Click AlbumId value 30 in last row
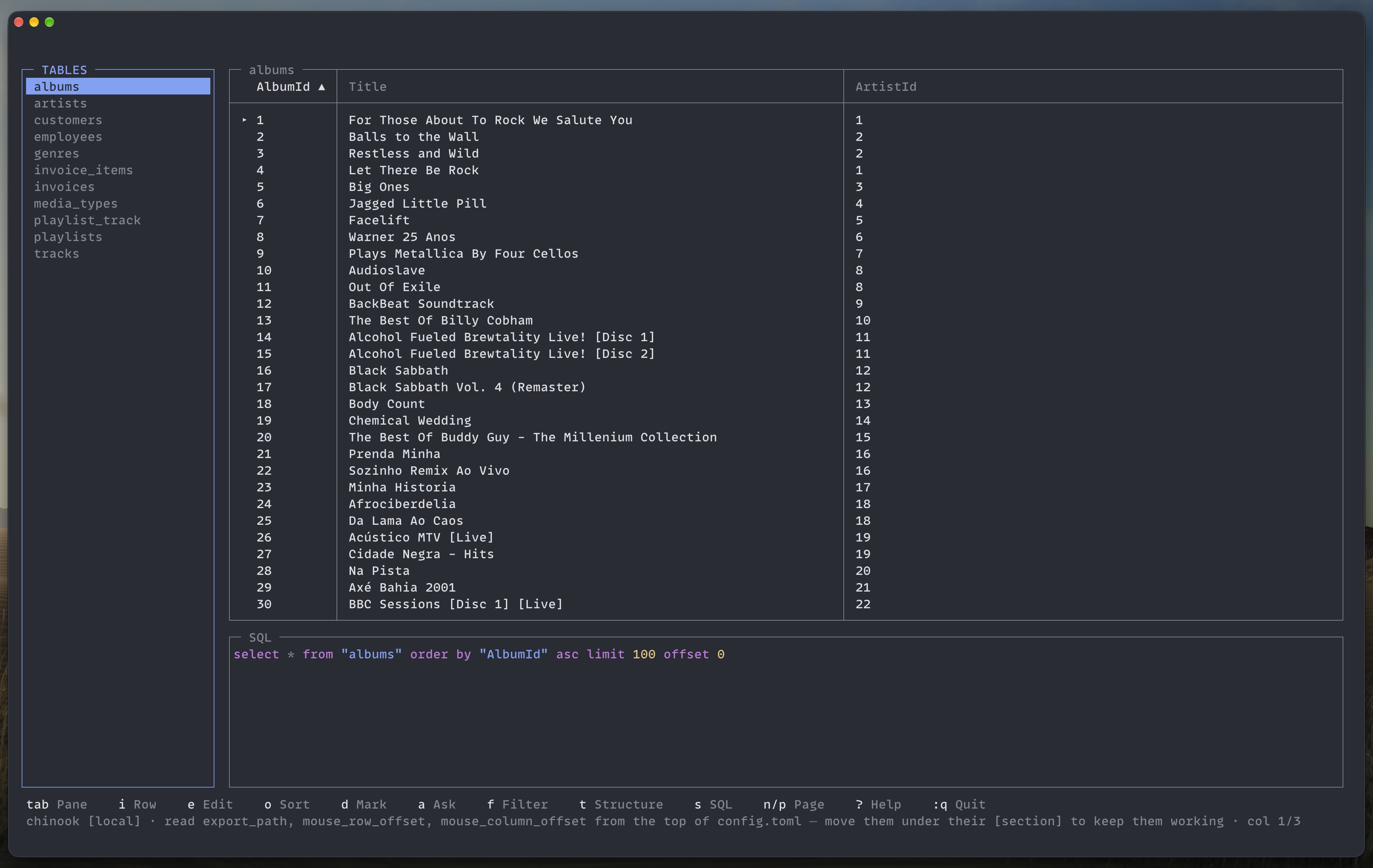 [x=263, y=604]
